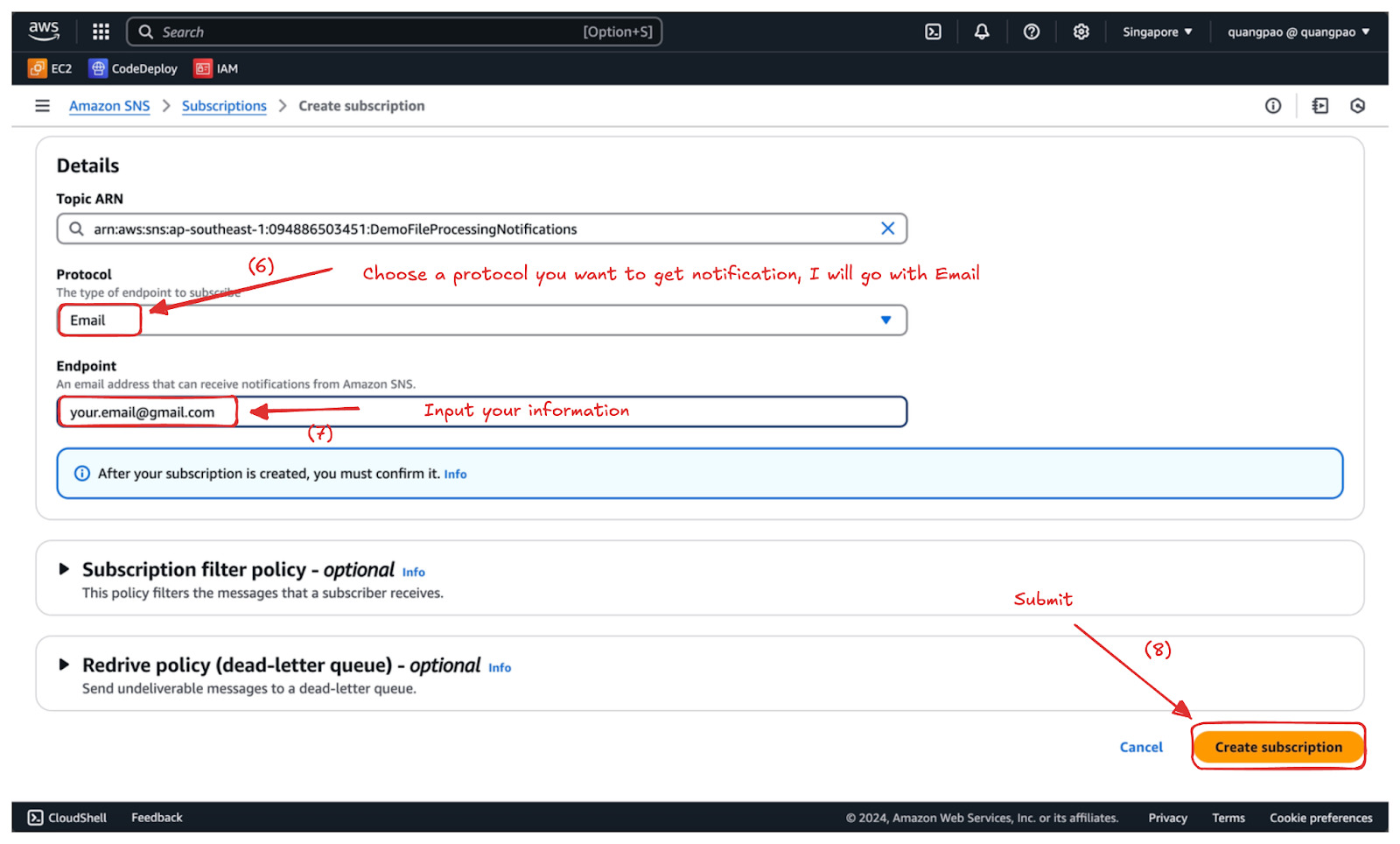Open the CodeDeploy shortcut
1400x844 pixels.
click(x=133, y=68)
